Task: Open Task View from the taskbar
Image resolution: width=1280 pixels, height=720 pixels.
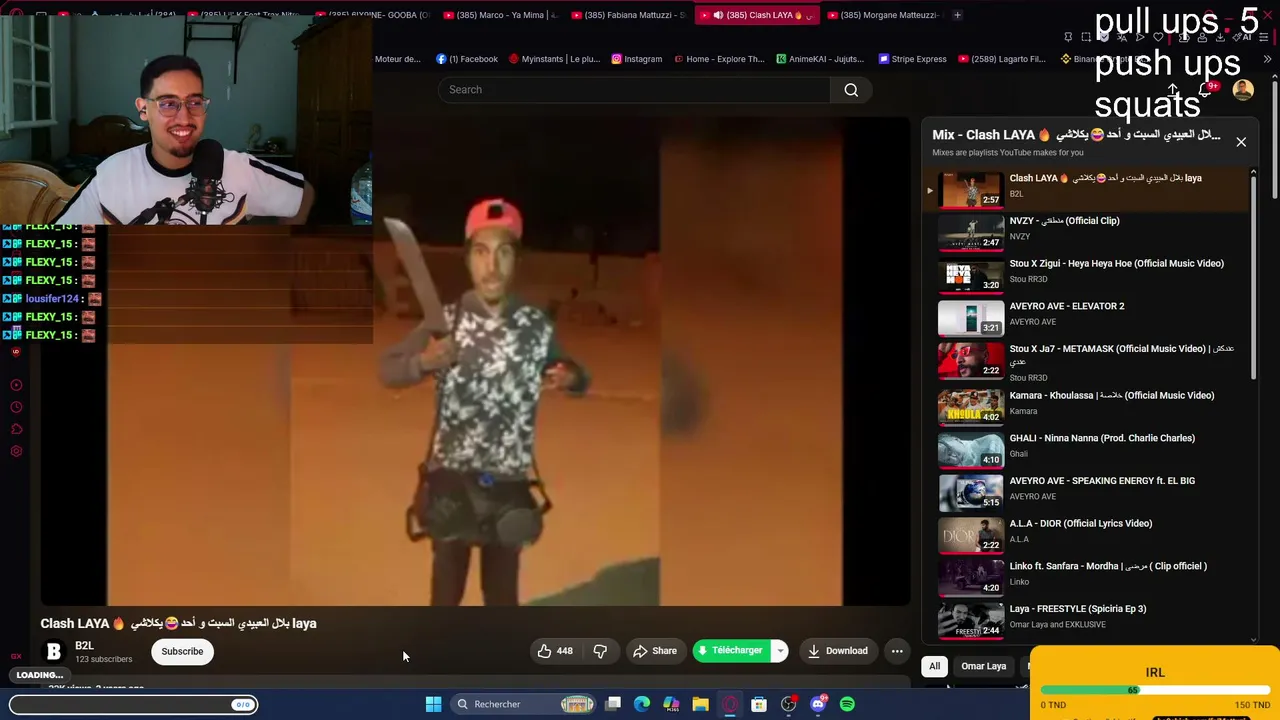Action: pos(613,704)
